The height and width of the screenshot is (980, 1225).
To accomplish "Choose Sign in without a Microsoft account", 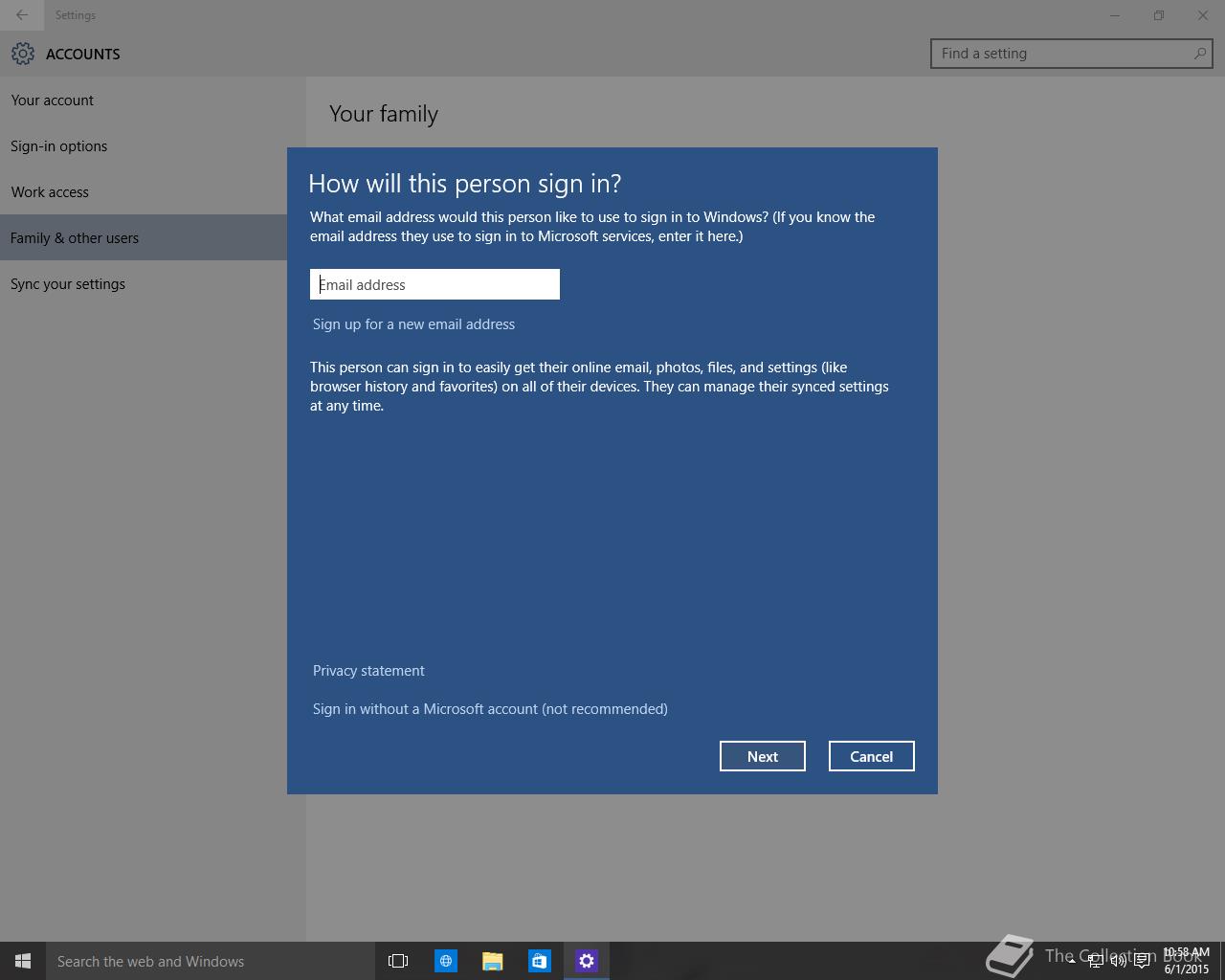I will click(x=490, y=709).
